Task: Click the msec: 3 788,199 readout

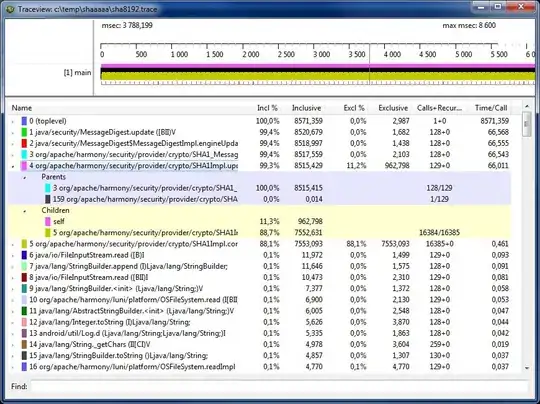Action: [127, 25]
